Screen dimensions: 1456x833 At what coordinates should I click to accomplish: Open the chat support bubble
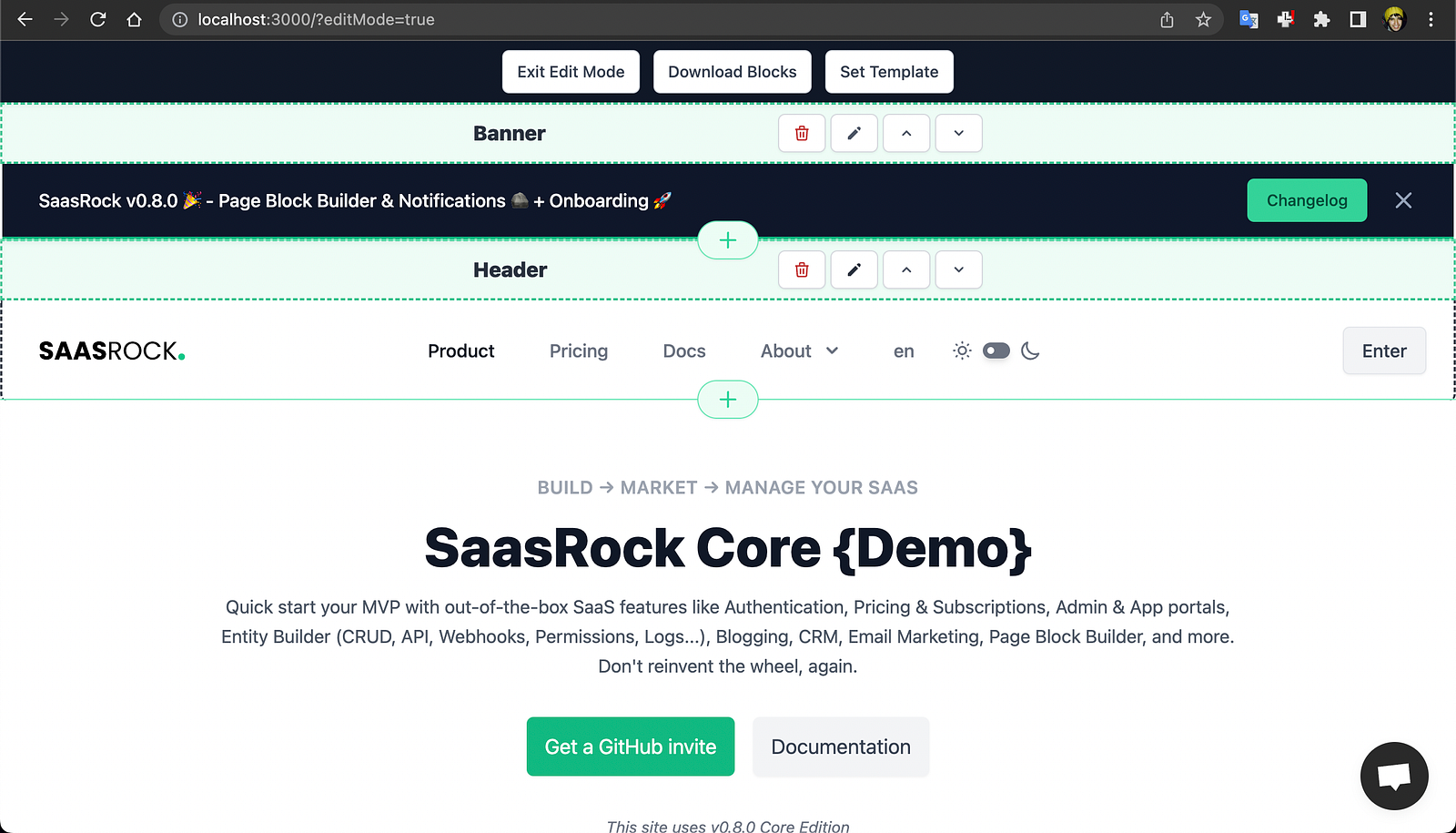(1394, 776)
